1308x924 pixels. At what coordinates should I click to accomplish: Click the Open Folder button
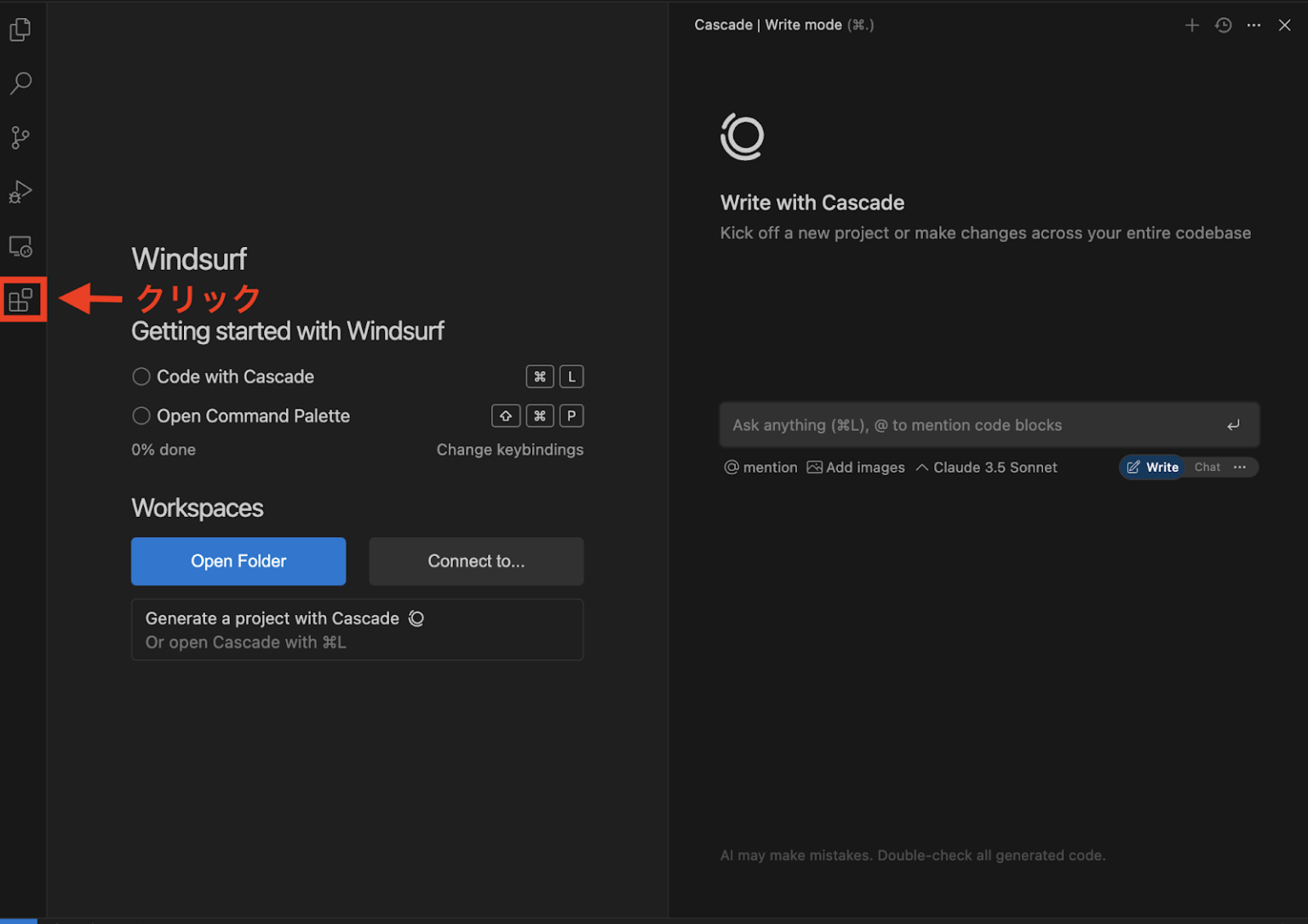238,561
